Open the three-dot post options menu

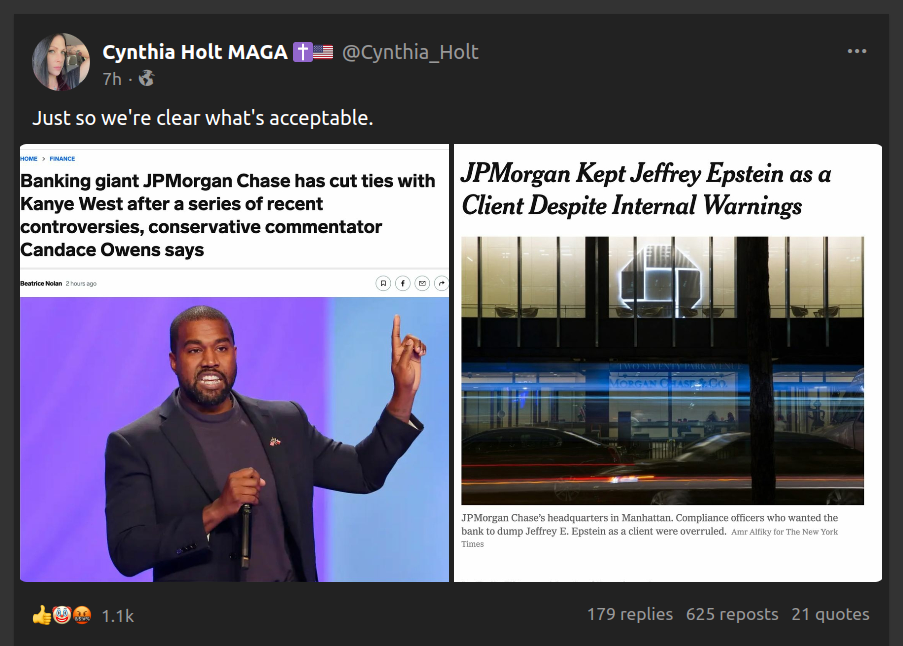point(856,51)
